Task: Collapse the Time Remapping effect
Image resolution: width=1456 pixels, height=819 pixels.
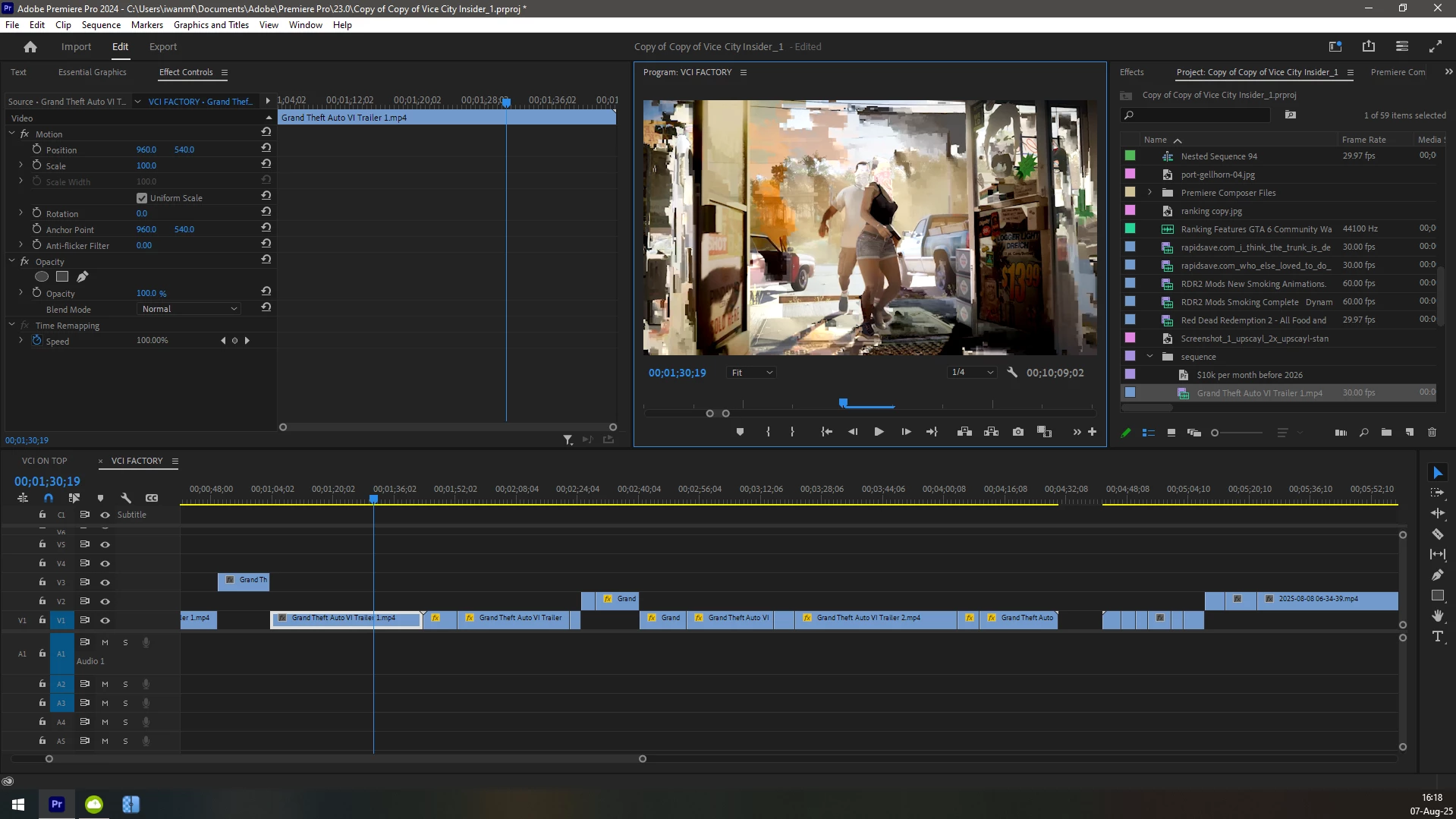Action: (12, 325)
